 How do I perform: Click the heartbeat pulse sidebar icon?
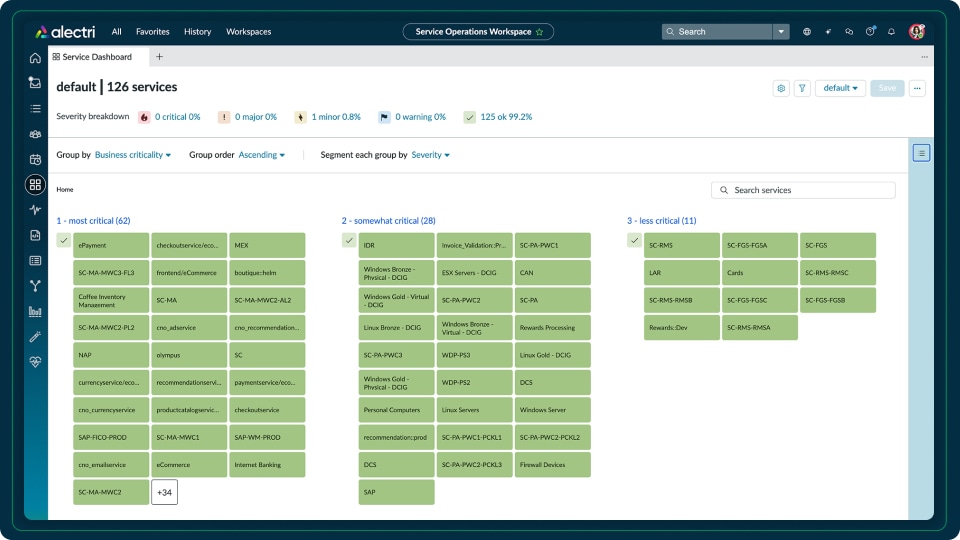point(35,210)
